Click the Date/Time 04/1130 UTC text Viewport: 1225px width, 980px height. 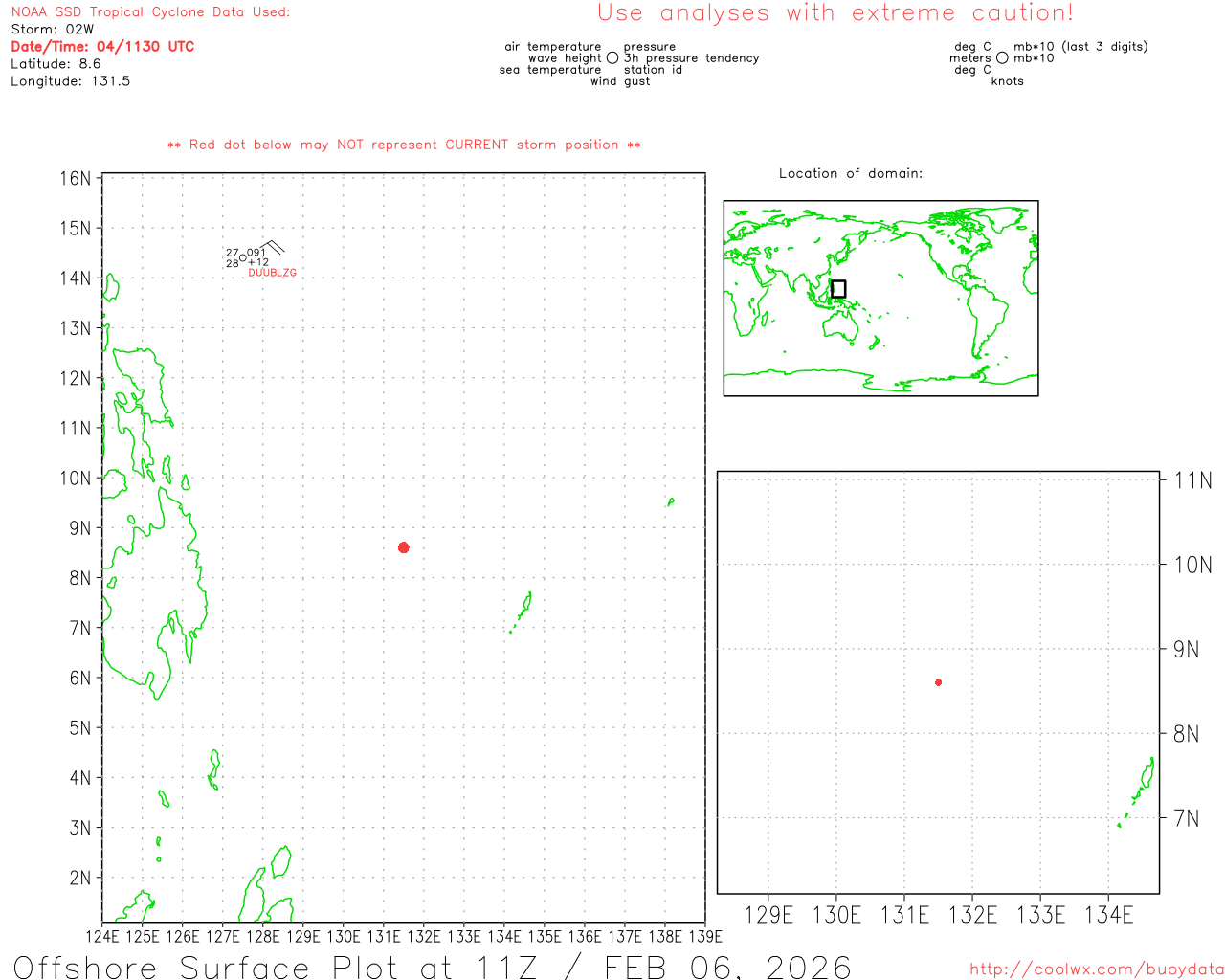coord(102,47)
